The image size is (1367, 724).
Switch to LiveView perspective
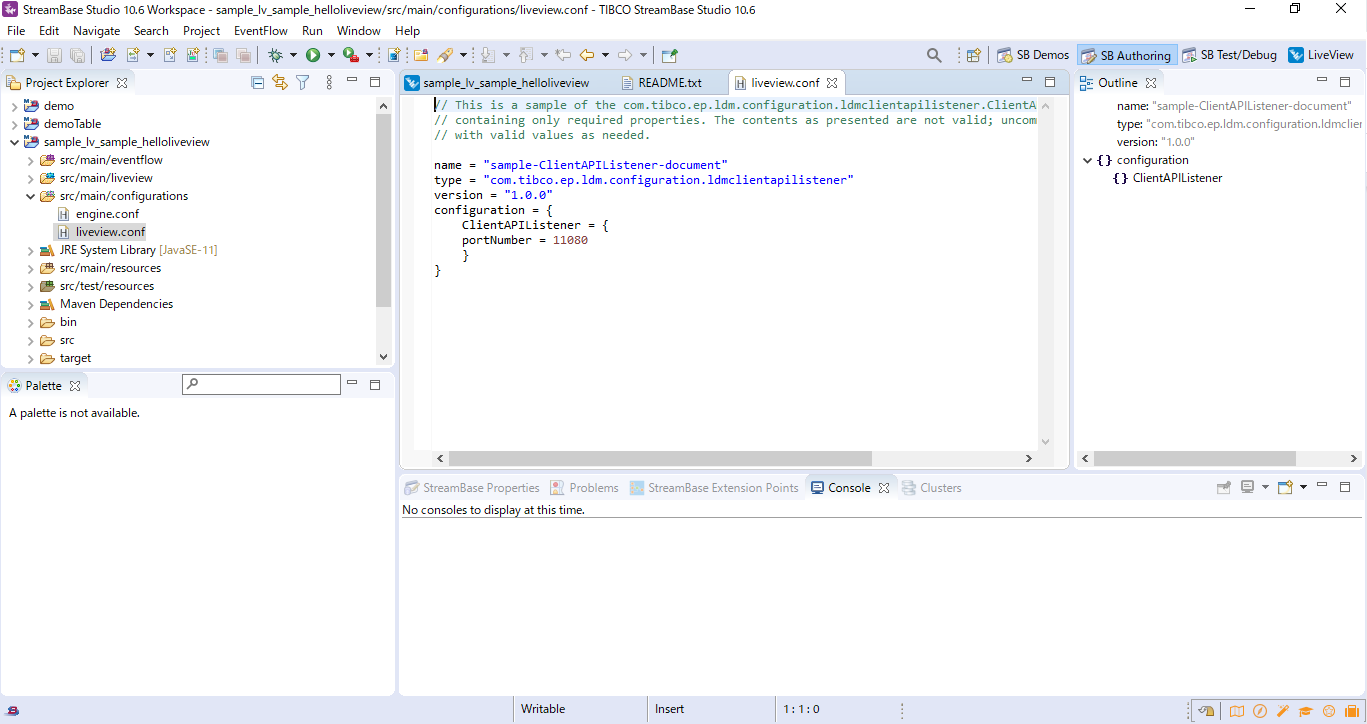pos(1321,56)
